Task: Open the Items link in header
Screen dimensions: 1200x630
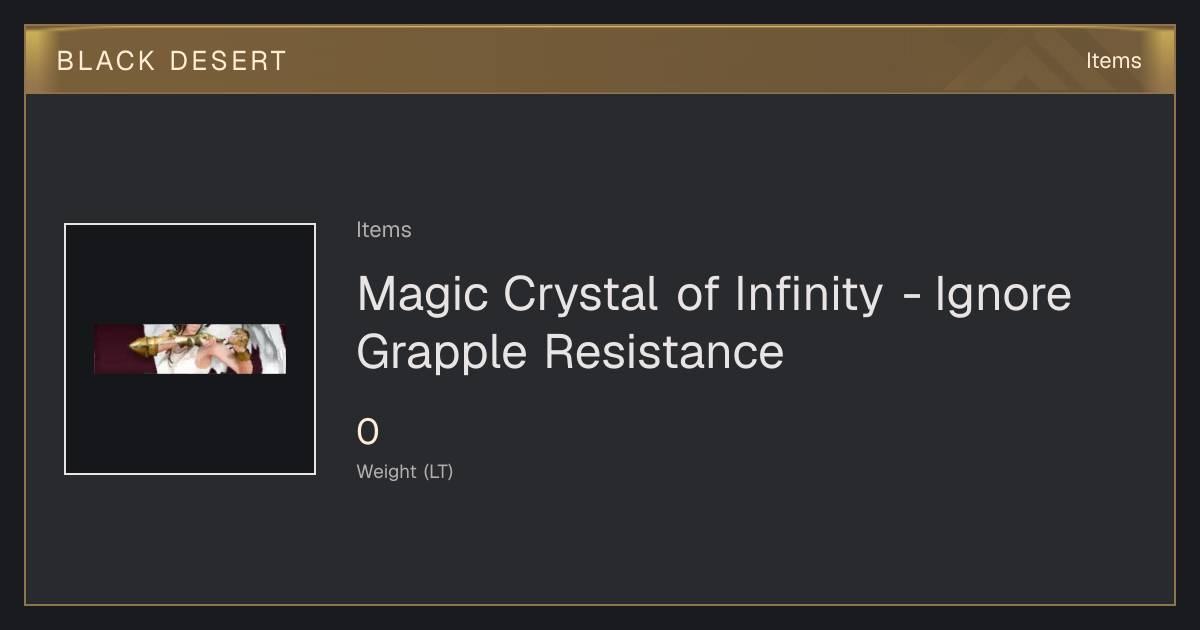Action: (x=1113, y=61)
